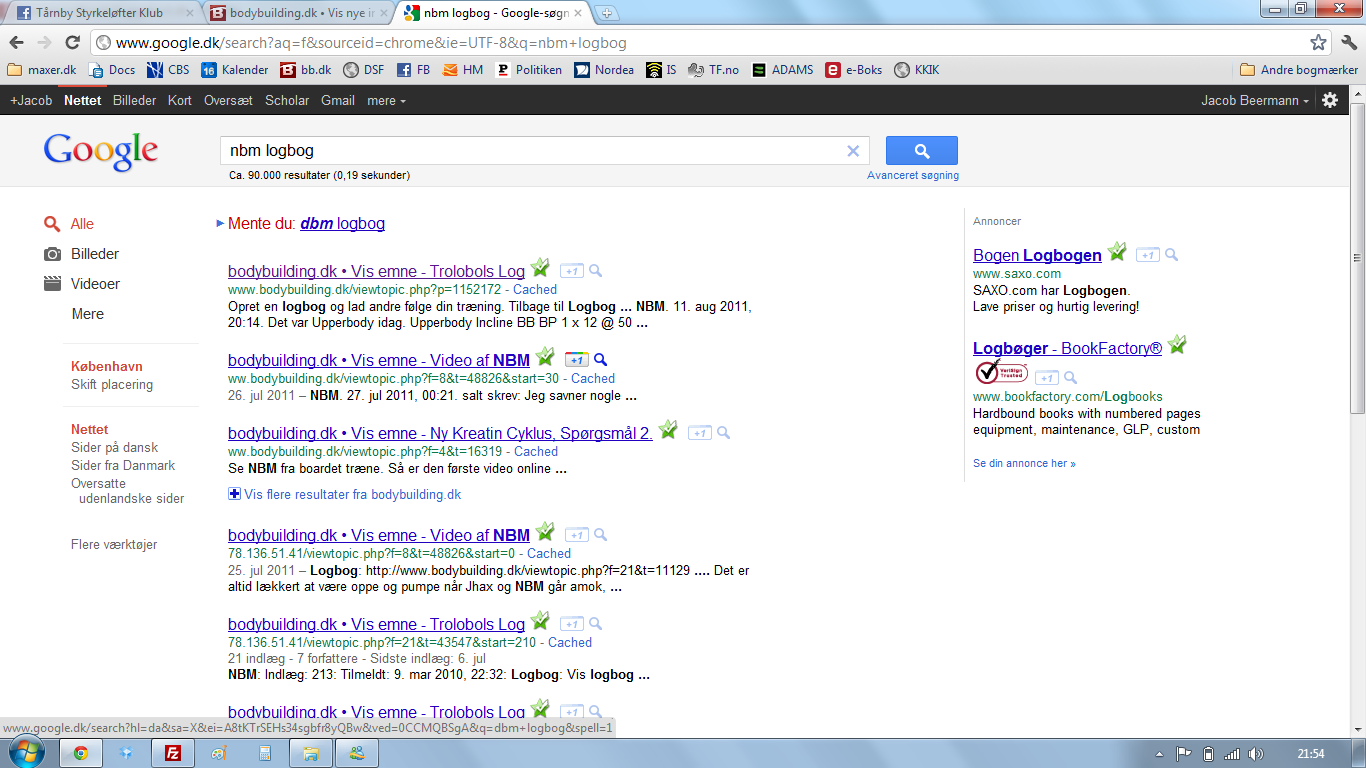Expand the 'mere' dropdown in Google bar
The height and width of the screenshot is (768, 1366).
[x=386, y=101]
